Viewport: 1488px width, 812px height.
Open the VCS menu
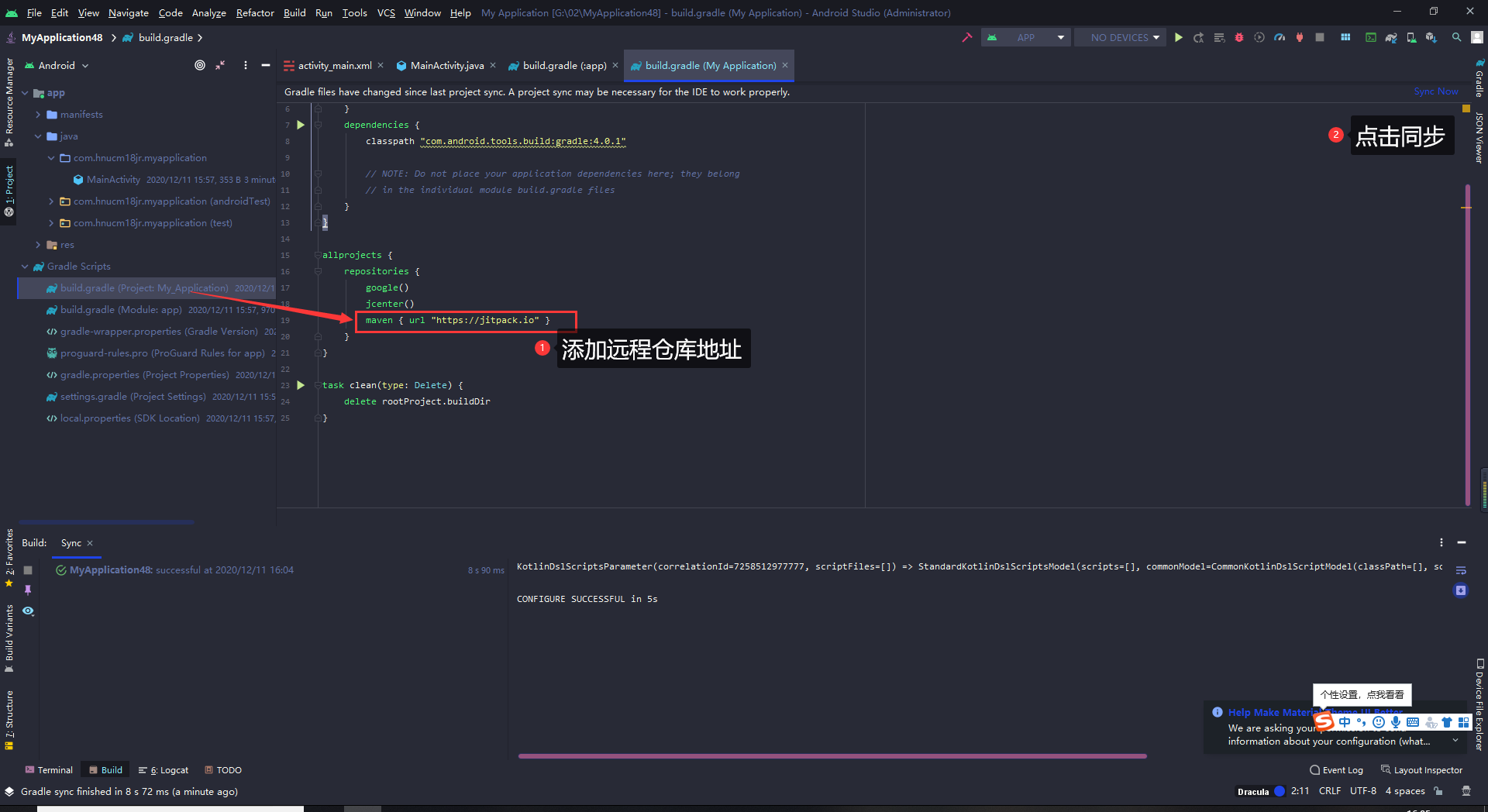(386, 12)
